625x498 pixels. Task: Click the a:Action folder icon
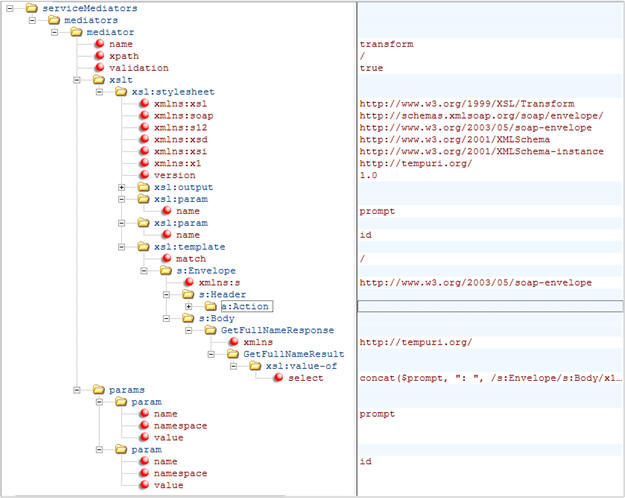(210, 306)
